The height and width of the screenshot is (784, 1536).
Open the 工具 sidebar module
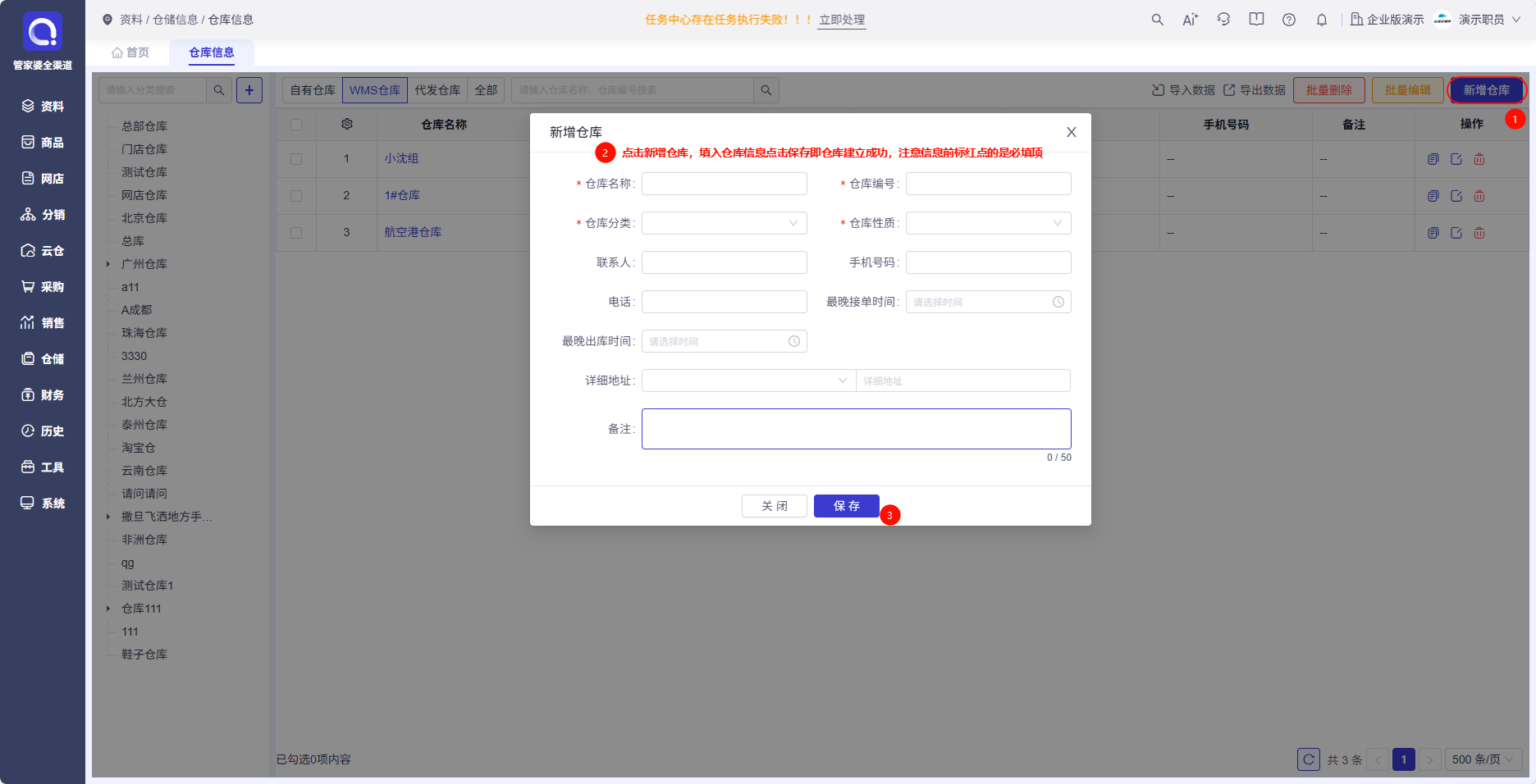coord(43,467)
